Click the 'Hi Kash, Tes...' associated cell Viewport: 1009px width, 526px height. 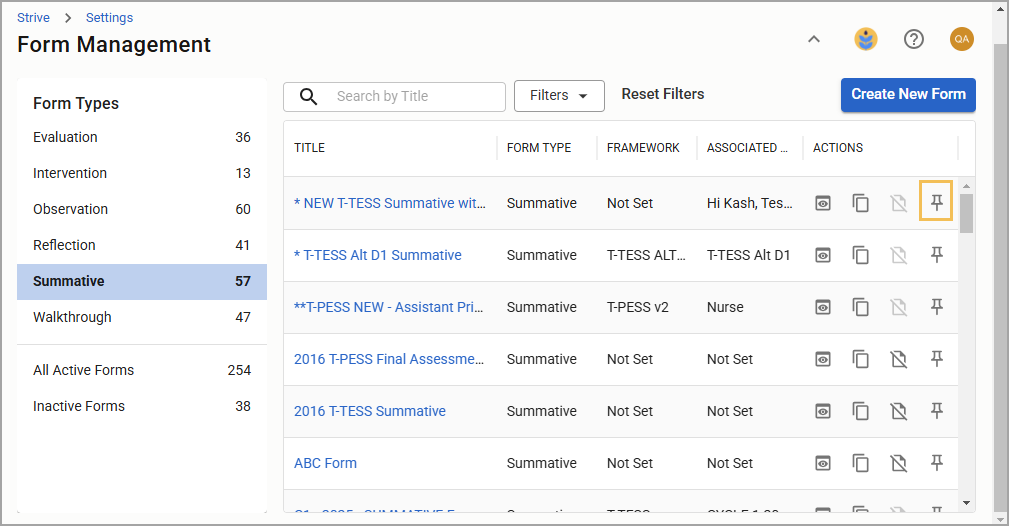point(750,203)
